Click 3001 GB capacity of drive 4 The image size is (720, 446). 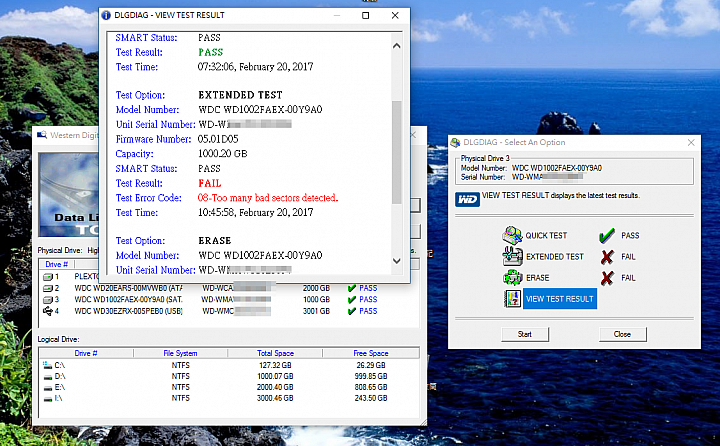tap(316, 311)
